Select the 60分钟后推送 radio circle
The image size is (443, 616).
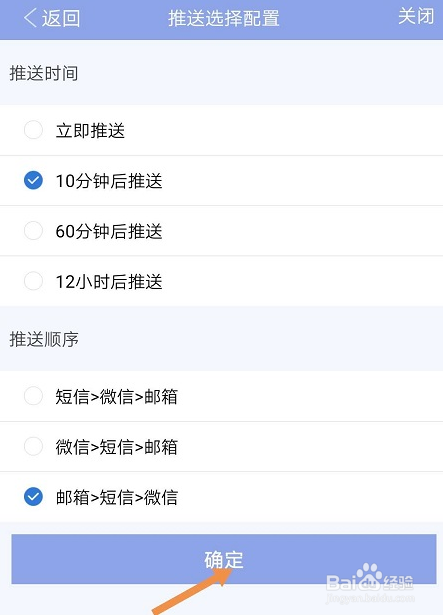pyautogui.click(x=33, y=231)
